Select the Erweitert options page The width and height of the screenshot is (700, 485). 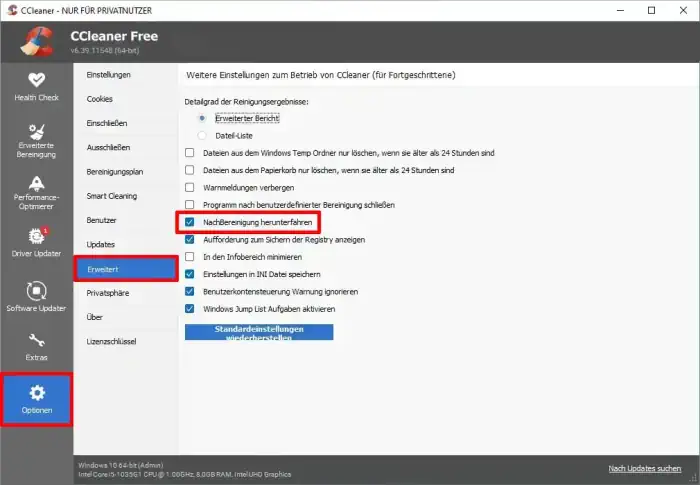(126, 269)
